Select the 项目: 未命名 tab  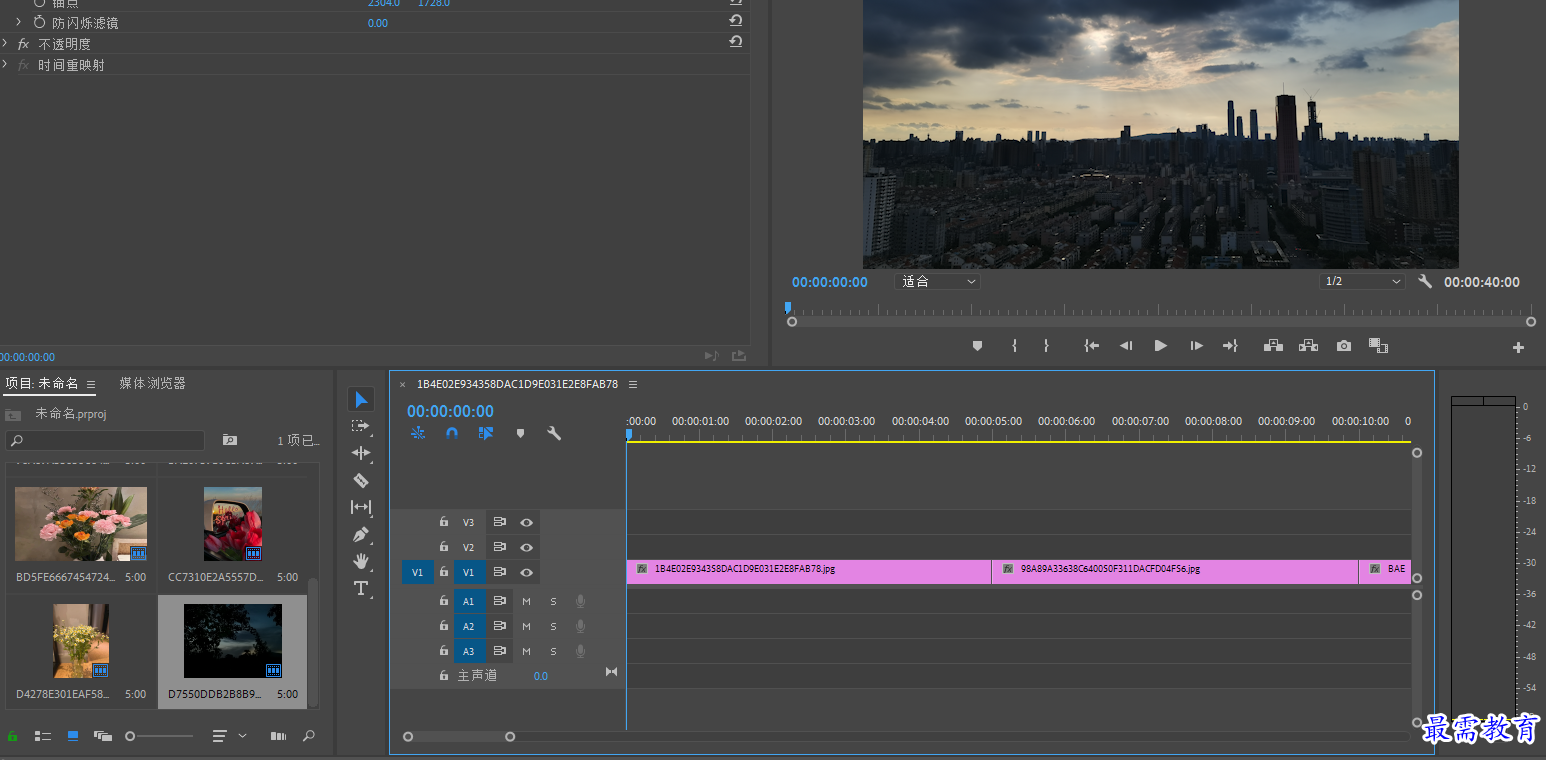point(42,383)
